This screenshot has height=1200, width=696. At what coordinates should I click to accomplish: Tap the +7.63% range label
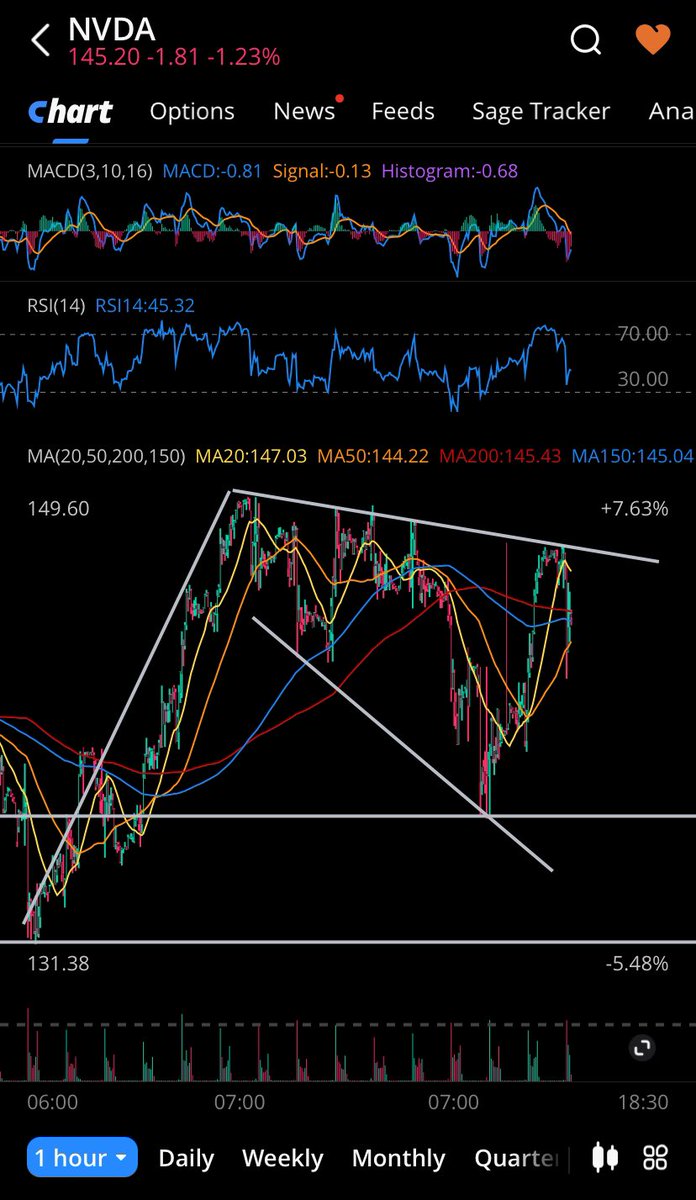pos(634,509)
